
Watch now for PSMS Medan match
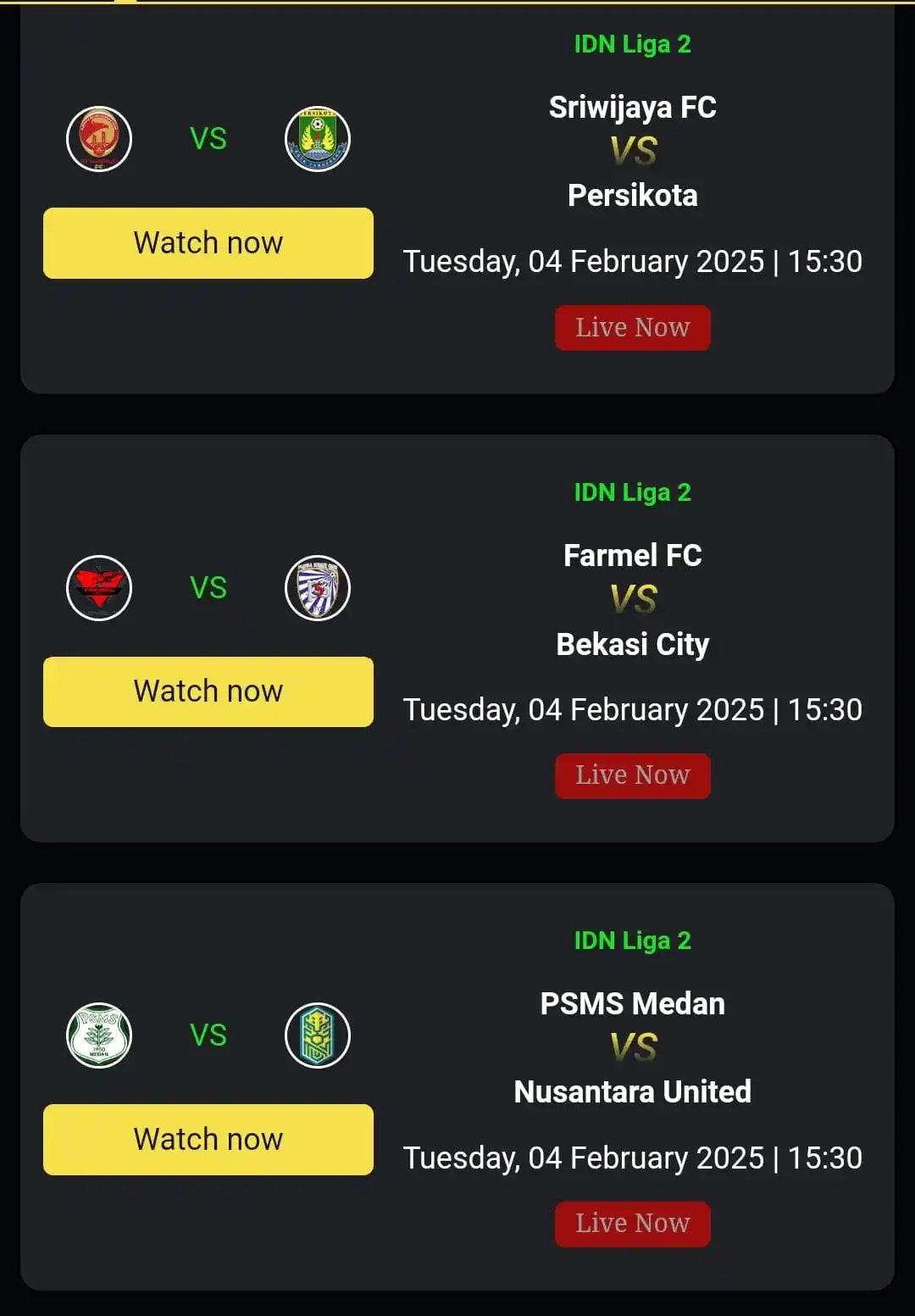tap(208, 1140)
